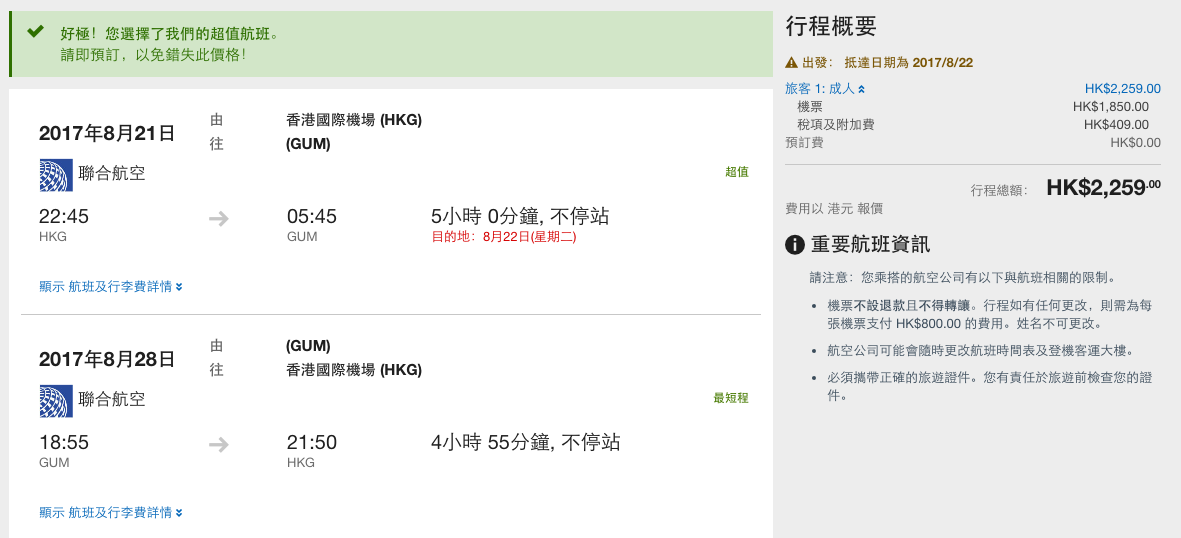1181x538 pixels.
Task: Click the 最短程 label on return flight
Action: pos(731,398)
